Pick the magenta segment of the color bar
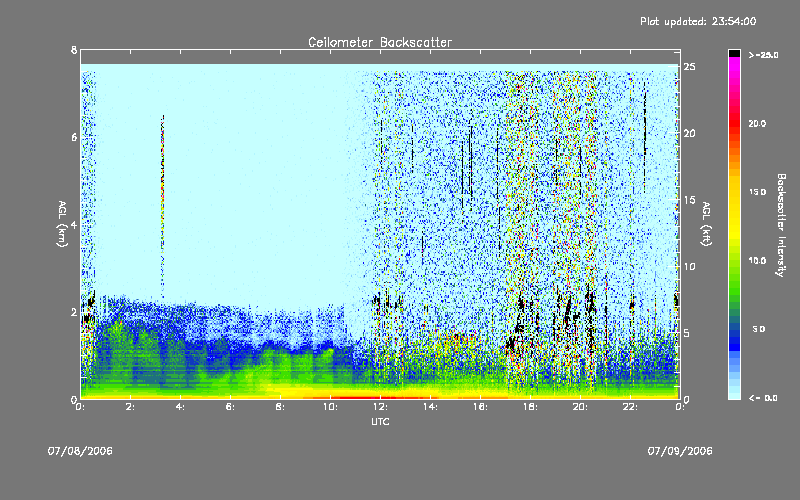The image size is (800, 500). click(734, 63)
